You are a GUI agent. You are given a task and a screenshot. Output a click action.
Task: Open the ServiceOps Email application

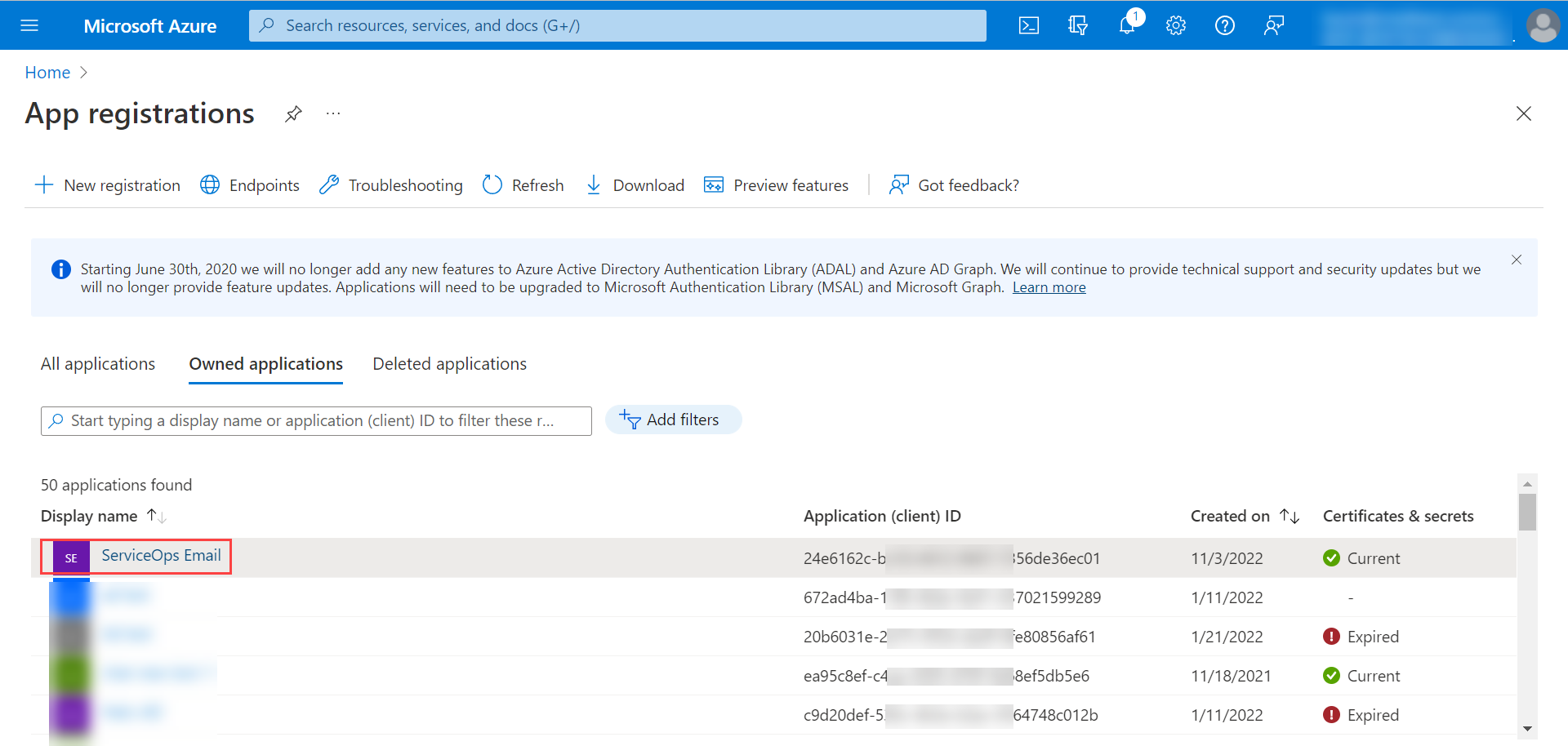point(161,556)
